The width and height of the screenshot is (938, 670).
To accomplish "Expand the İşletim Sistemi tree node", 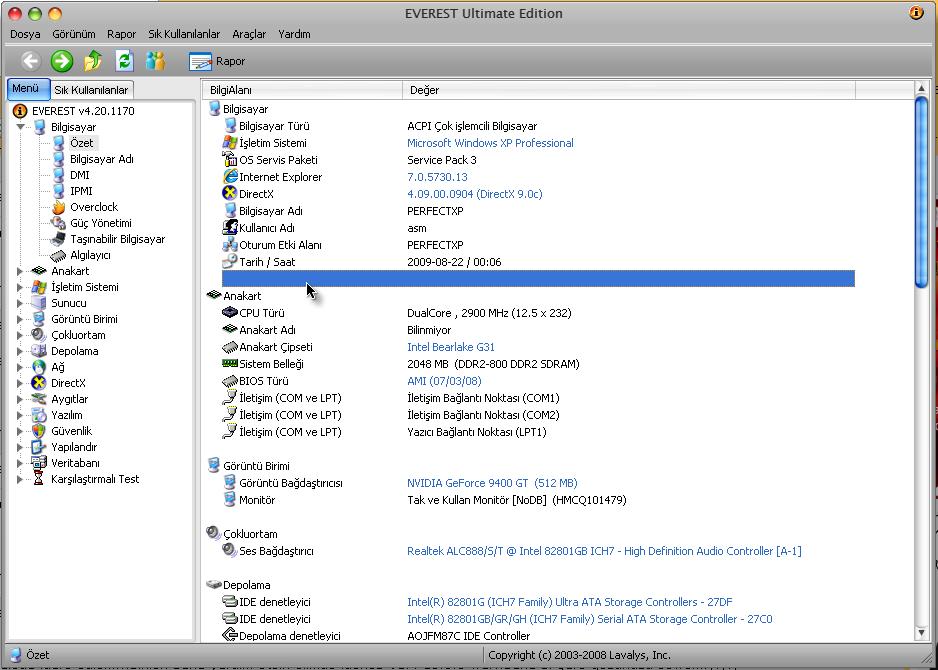I will (x=20, y=287).
